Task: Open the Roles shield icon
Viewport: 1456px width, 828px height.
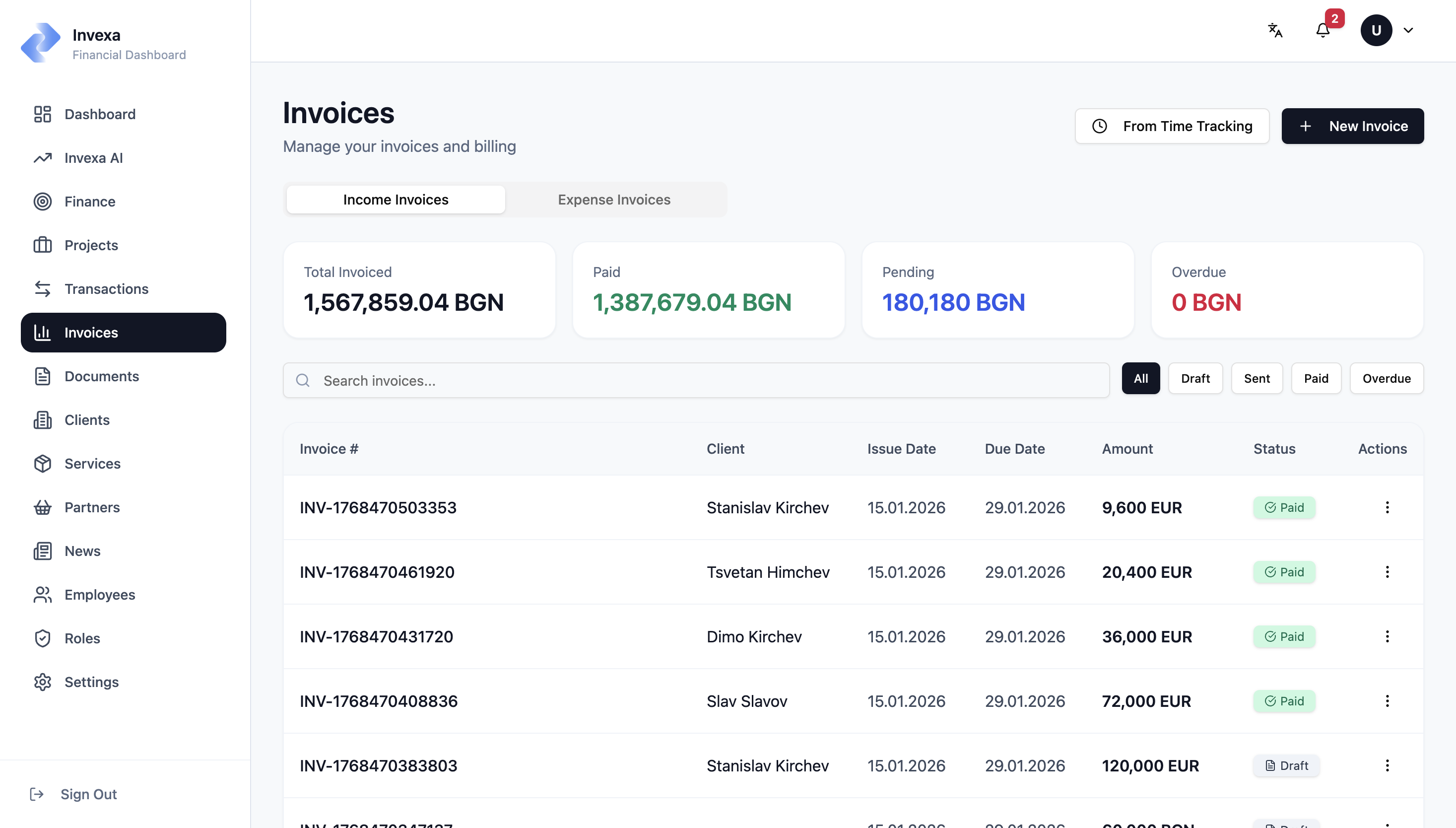Action: click(x=43, y=638)
